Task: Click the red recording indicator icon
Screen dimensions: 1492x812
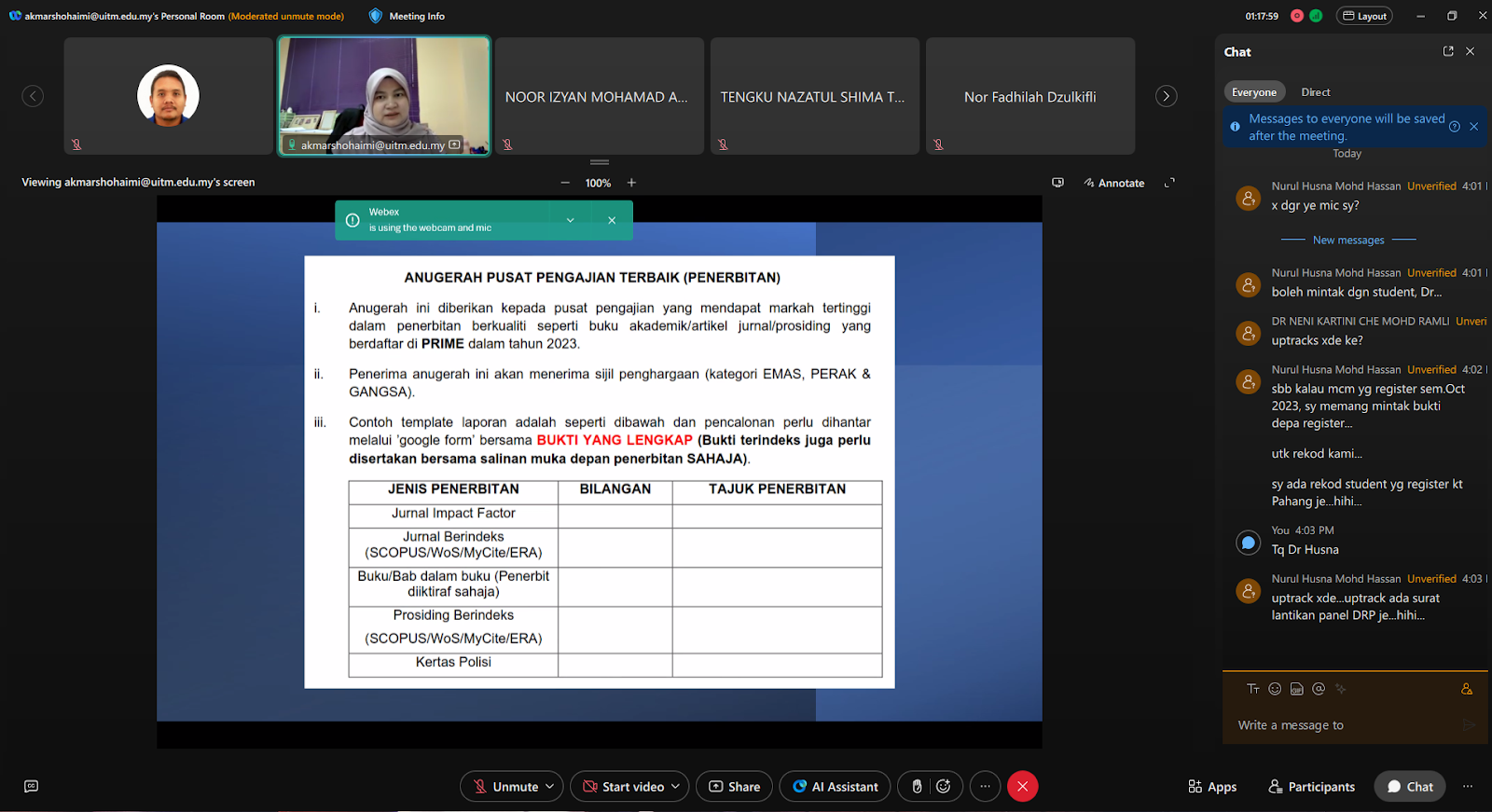Action: (x=1297, y=16)
